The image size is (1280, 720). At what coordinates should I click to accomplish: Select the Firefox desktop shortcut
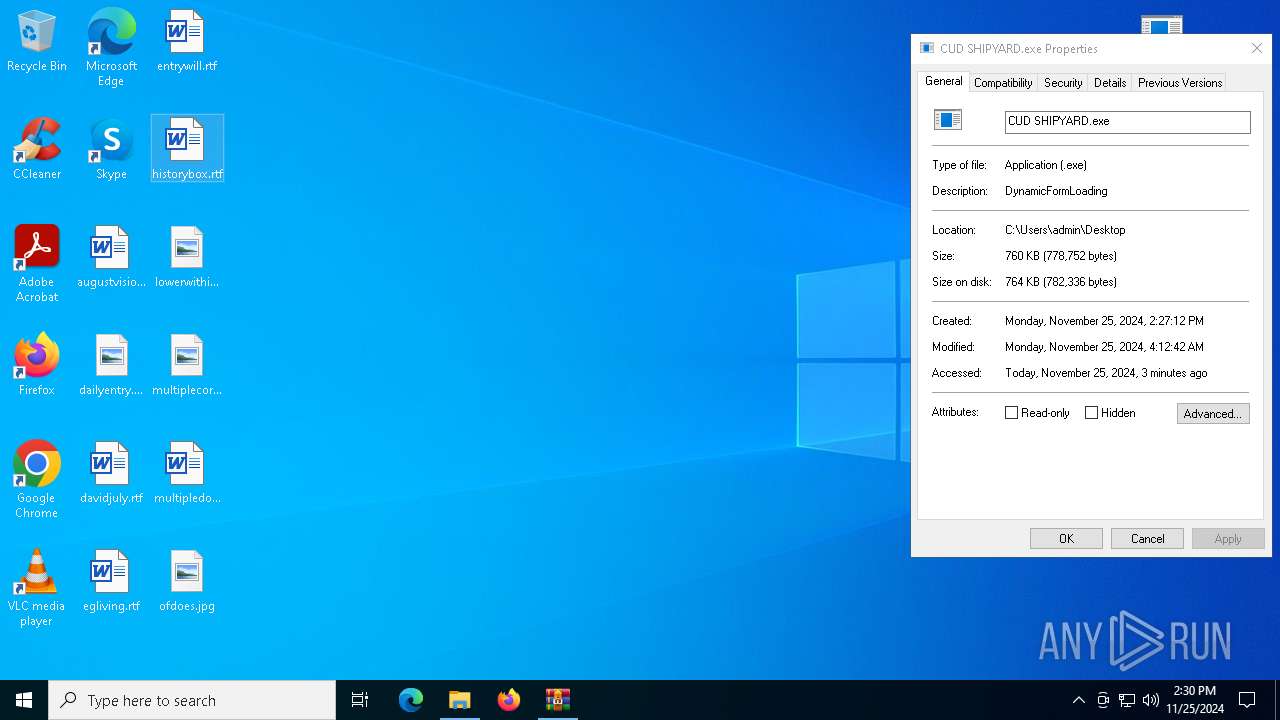(37, 365)
